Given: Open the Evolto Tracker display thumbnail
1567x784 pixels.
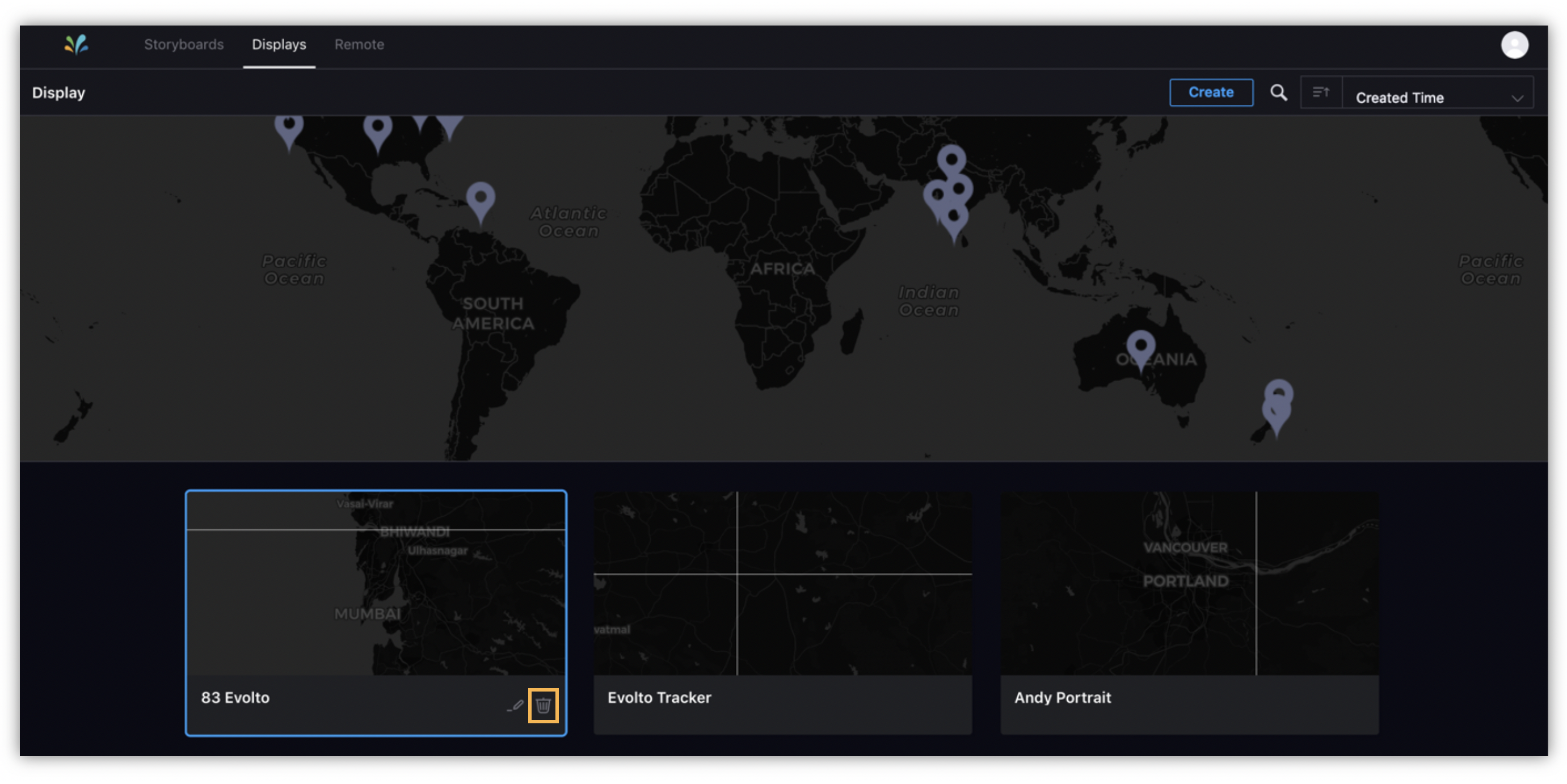Looking at the screenshot, I should coord(782,583).
